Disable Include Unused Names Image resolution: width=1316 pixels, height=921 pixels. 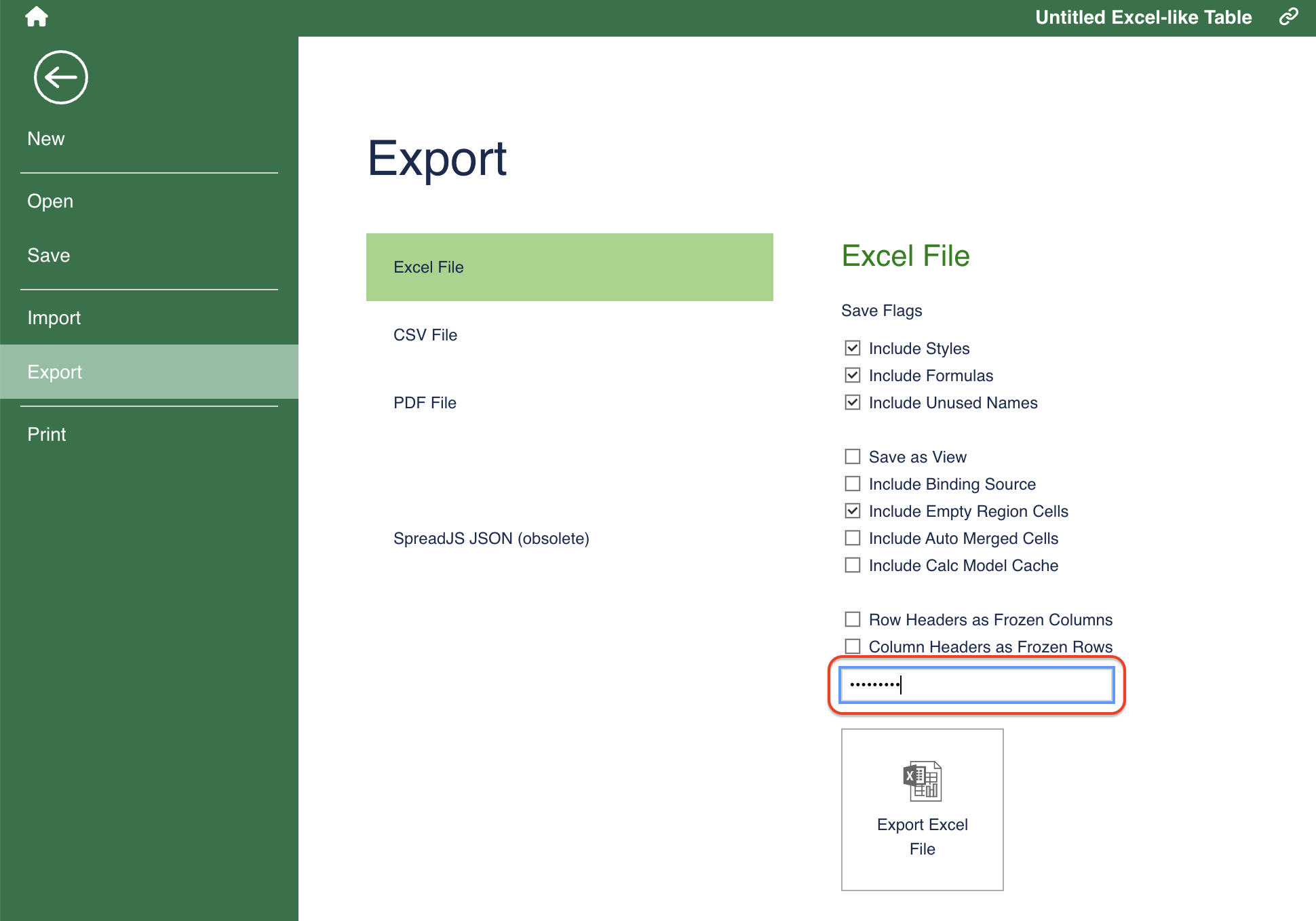pos(852,402)
